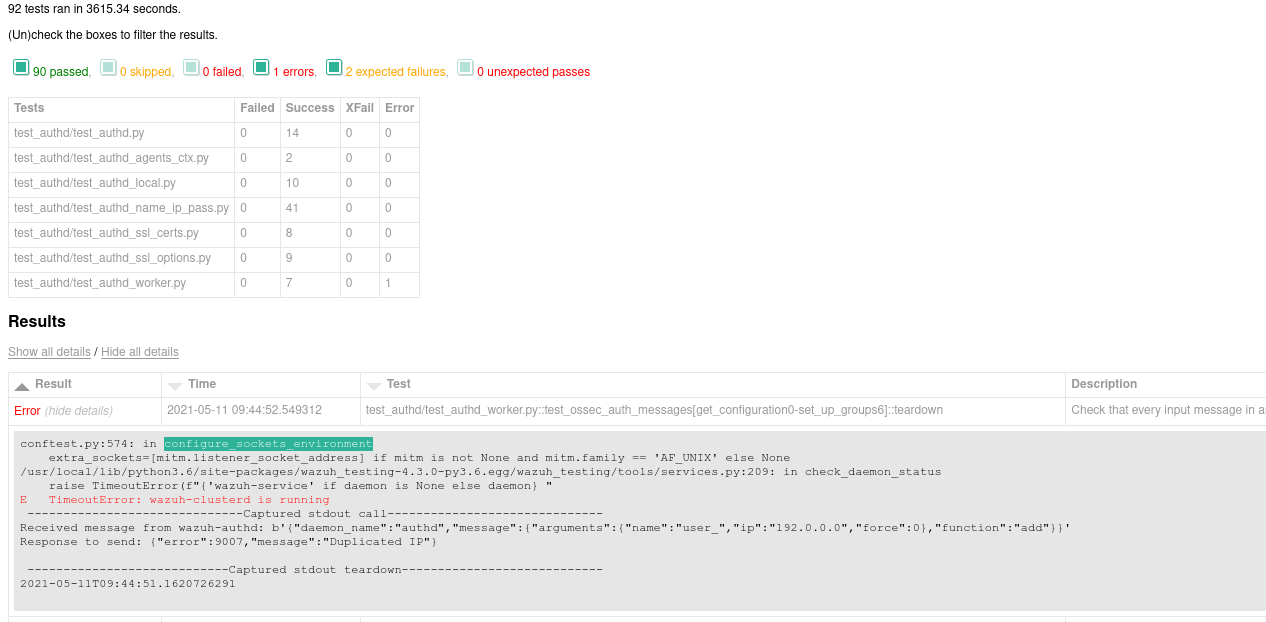Toggle the '1 errors' filter checkbox
This screenshot has height=622, width=1266.
[261, 68]
